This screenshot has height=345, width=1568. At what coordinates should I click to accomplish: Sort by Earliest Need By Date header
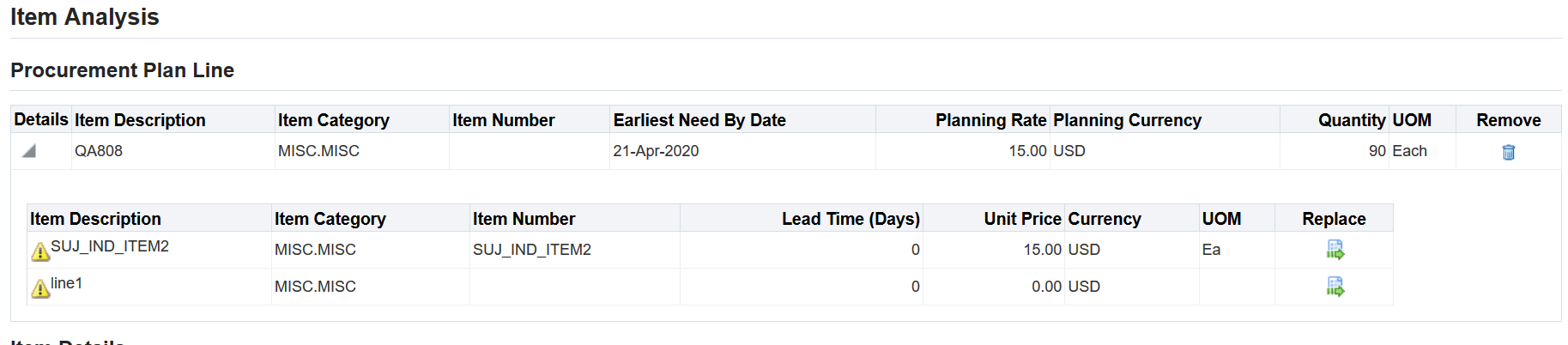click(699, 120)
